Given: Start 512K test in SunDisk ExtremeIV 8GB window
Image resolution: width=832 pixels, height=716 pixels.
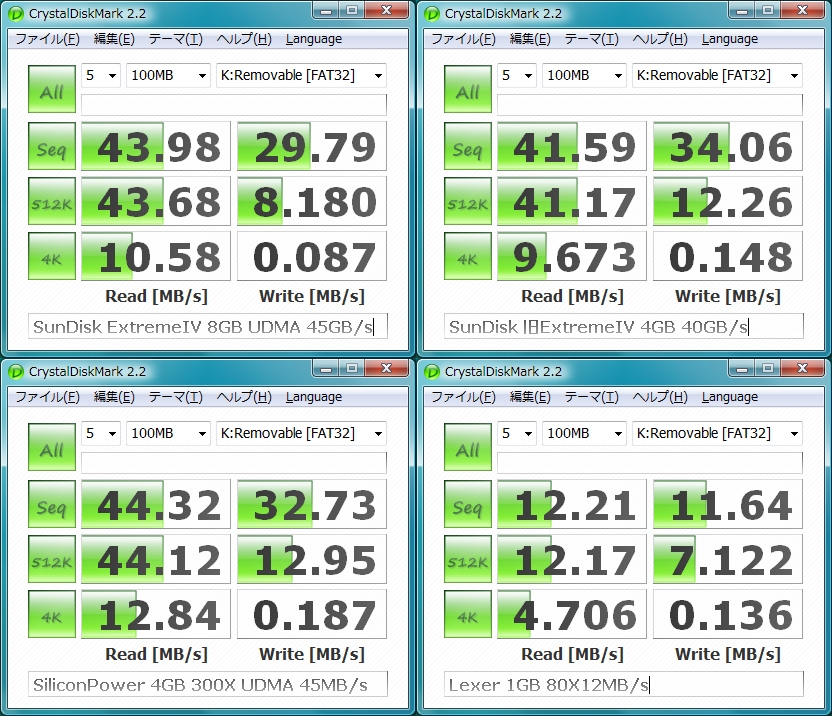Looking at the screenshot, I should click(x=51, y=201).
